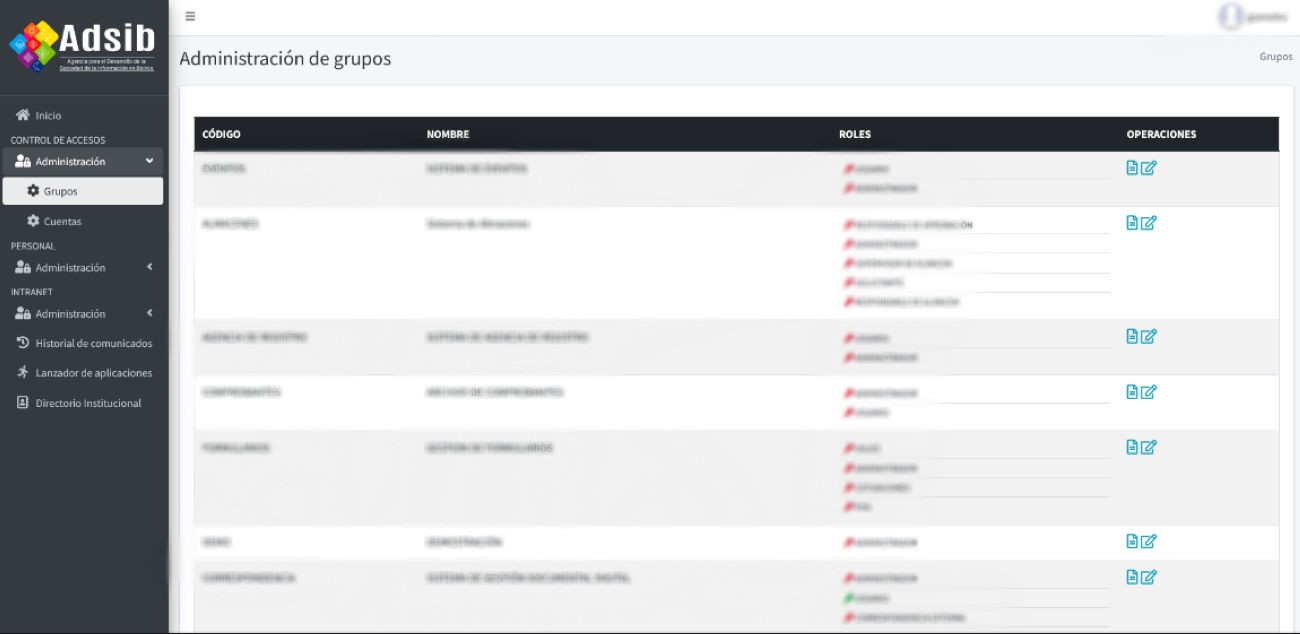Image resolution: width=1300 pixels, height=634 pixels.
Task: Open Lanzador de aplicaciones
Action: (93, 373)
